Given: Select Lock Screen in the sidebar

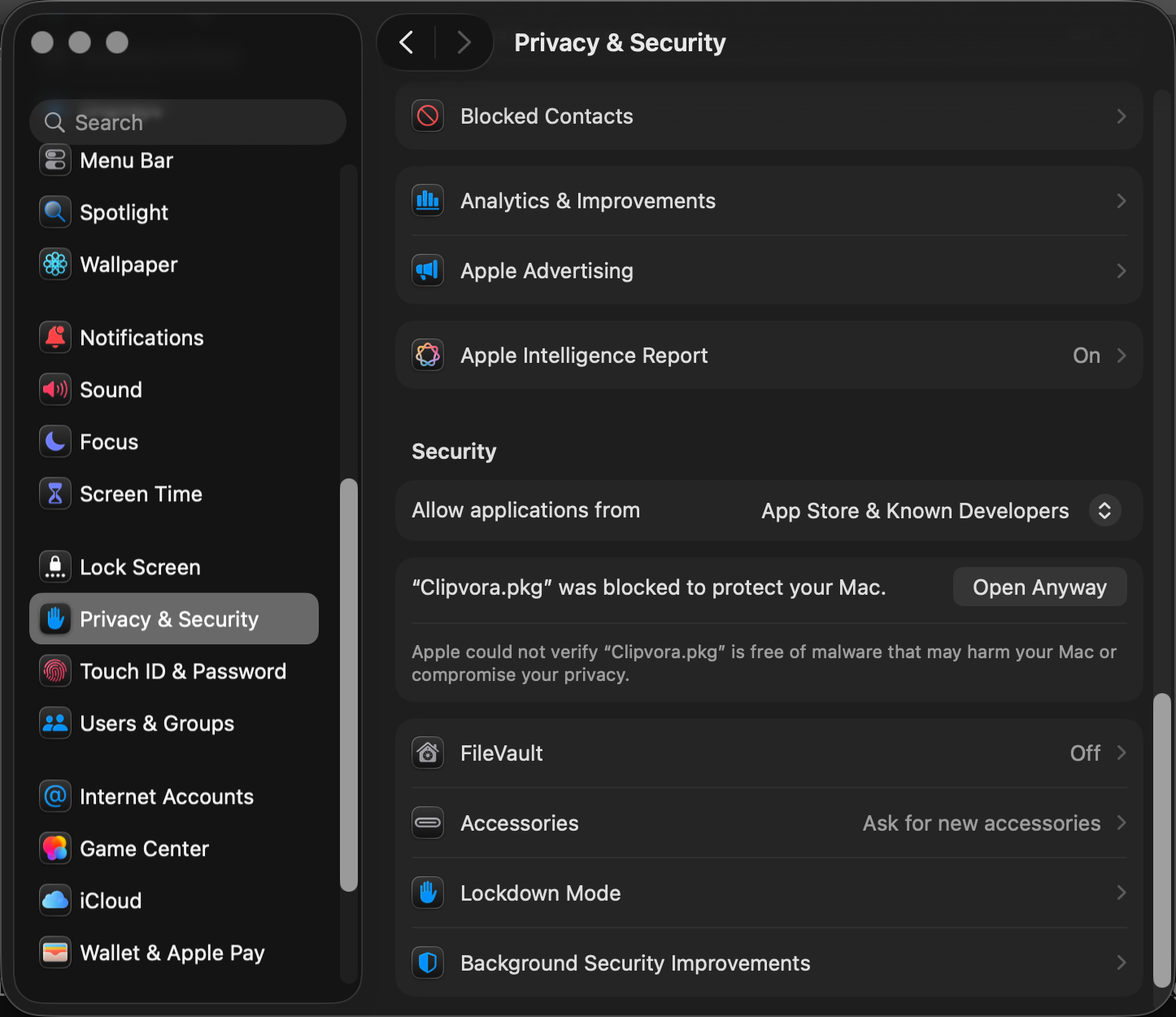Looking at the screenshot, I should (x=174, y=567).
